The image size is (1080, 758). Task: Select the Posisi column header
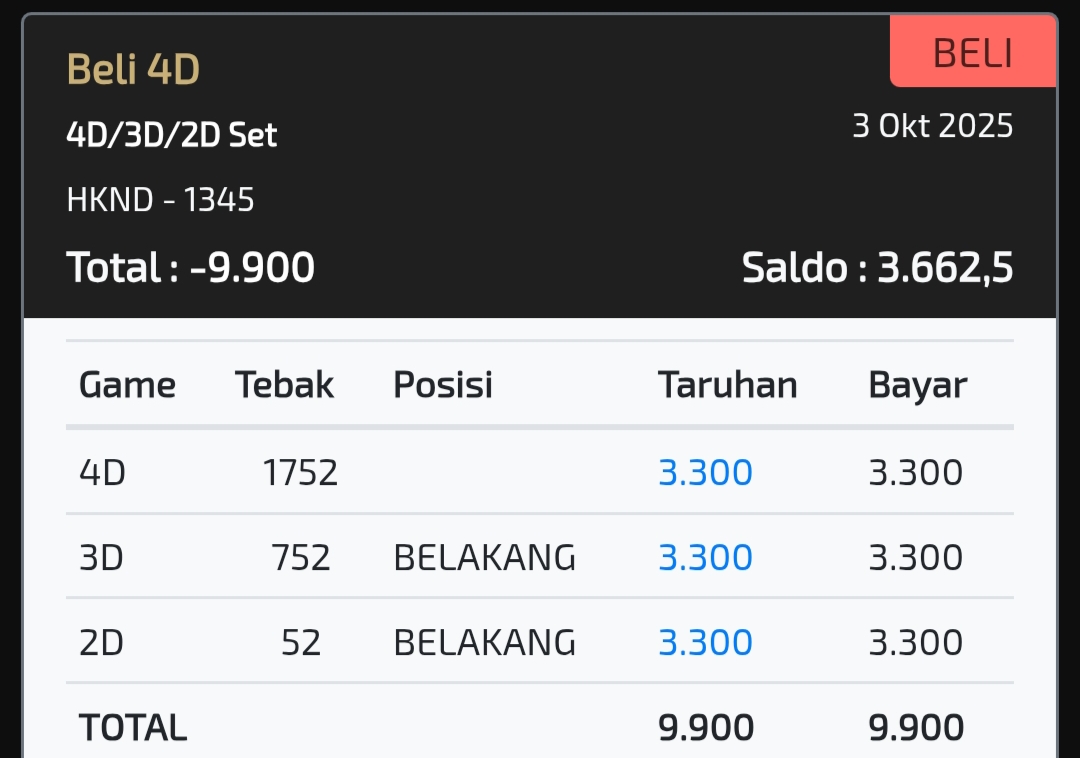pos(443,385)
